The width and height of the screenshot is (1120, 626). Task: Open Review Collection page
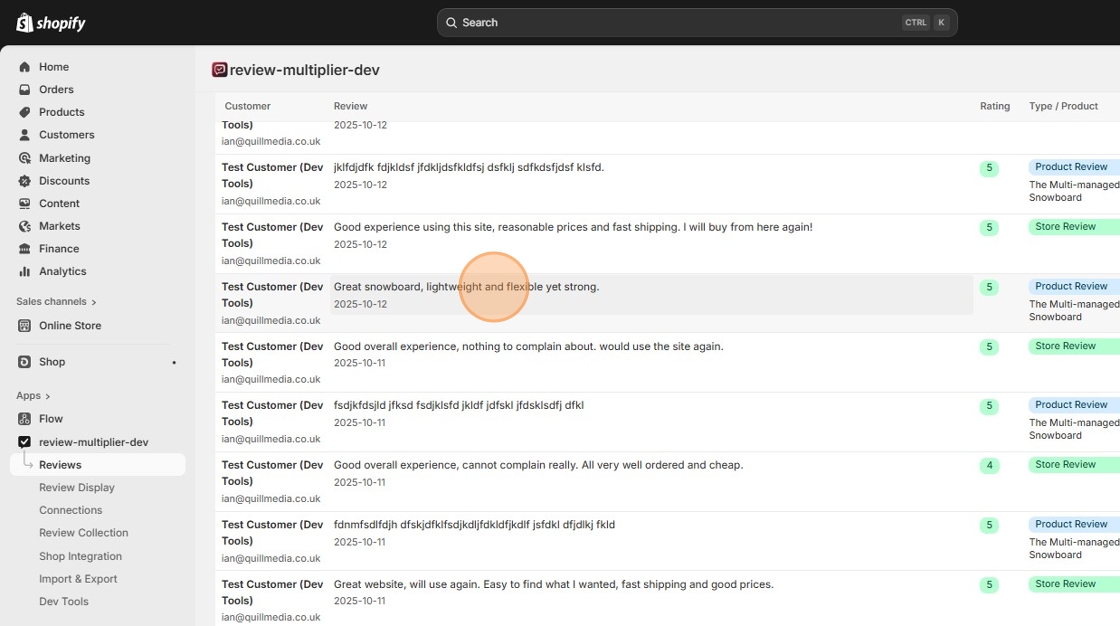[84, 533]
